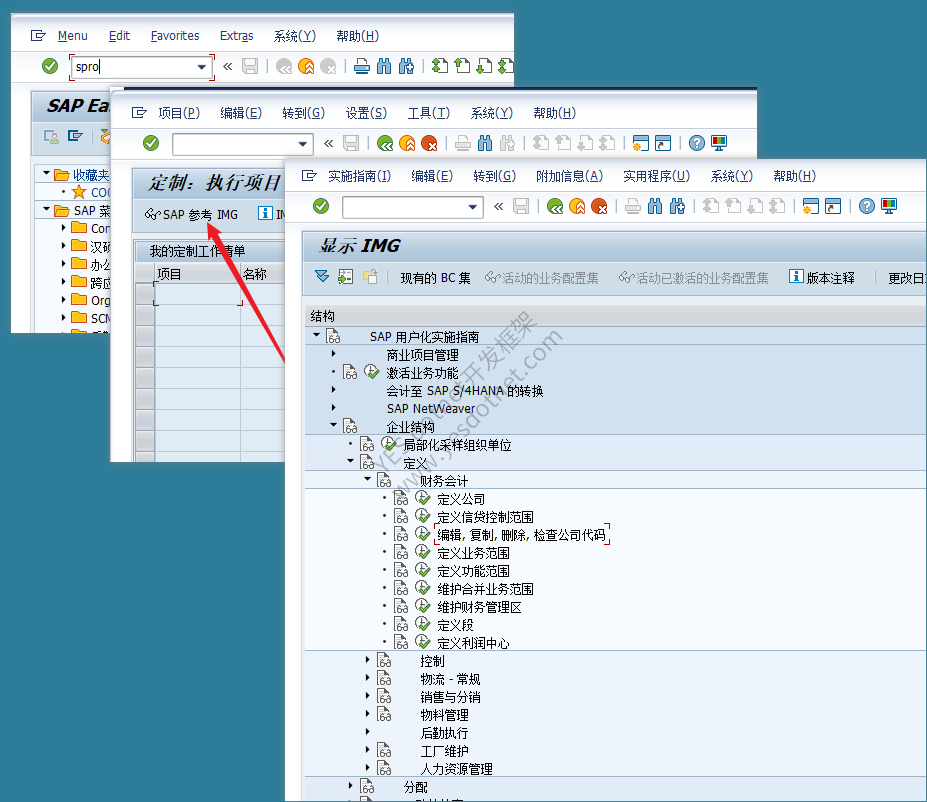The width and height of the screenshot is (927, 802).
Task: Click the Help question mark icon in the Display IMG toolbar
Action: [867, 206]
